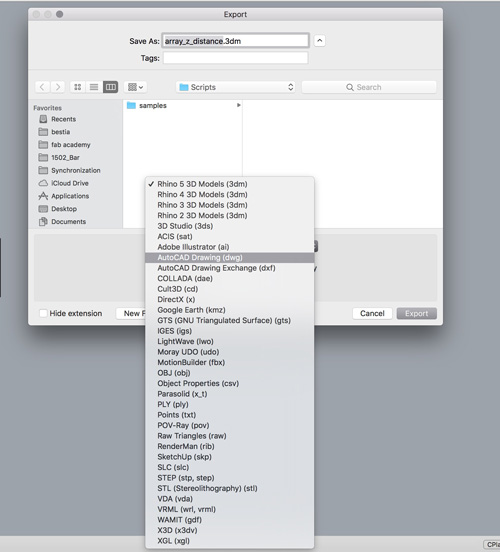Select GTS (GNU Triangulated Surface) format
The width and height of the screenshot is (500, 552).
coord(230,320)
